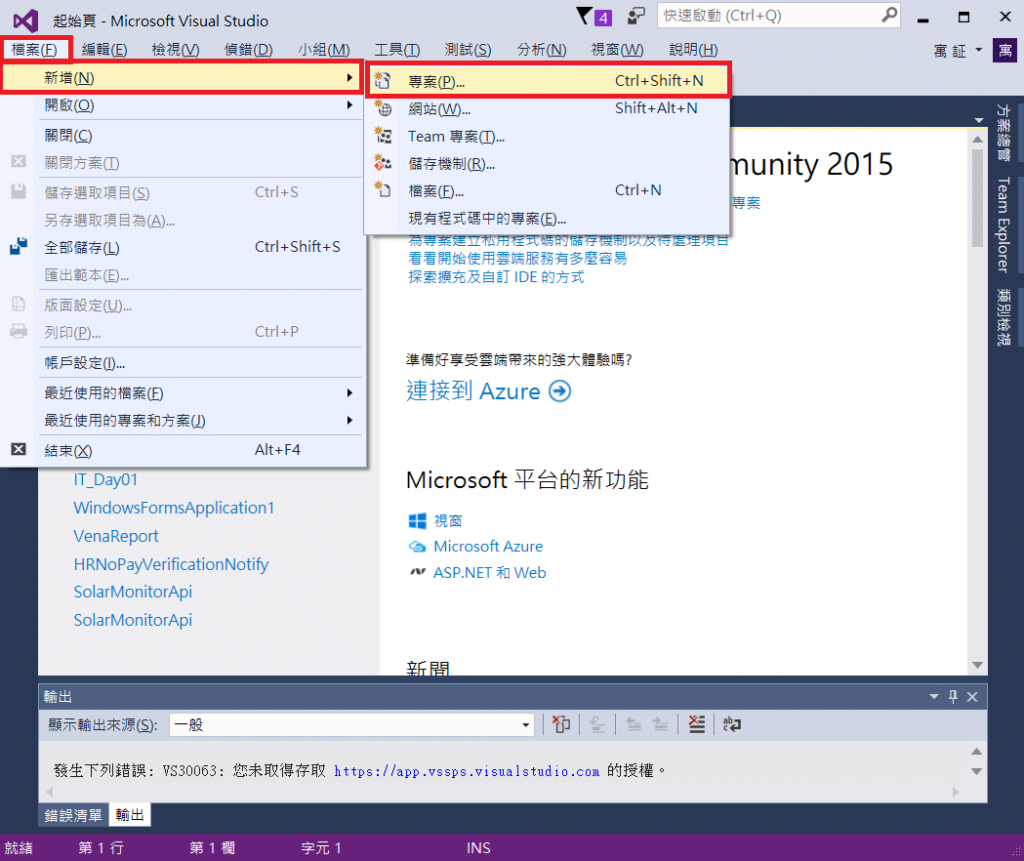Click the Quick Launch search magnifier icon

[889, 14]
